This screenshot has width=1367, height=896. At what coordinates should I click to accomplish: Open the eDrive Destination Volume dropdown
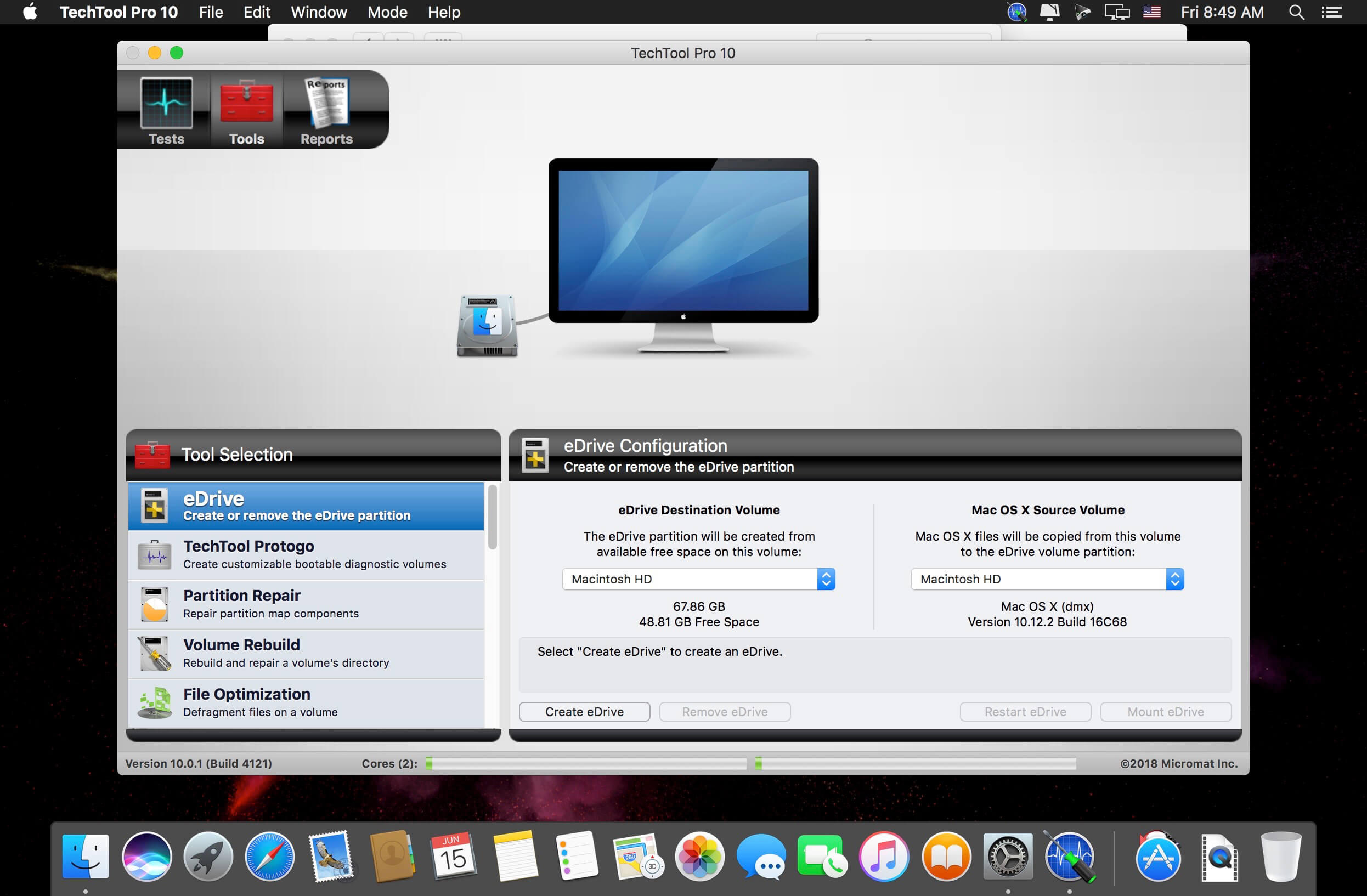[x=698, y=579]
